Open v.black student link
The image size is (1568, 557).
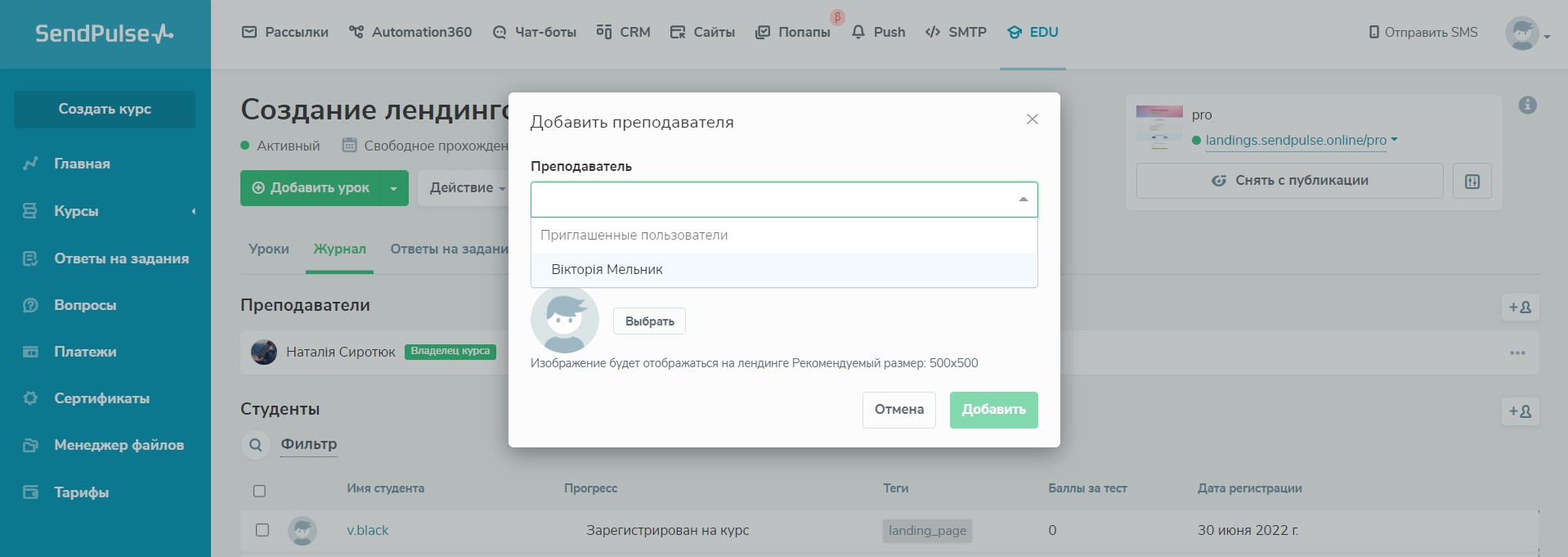(x=368, y=530)
